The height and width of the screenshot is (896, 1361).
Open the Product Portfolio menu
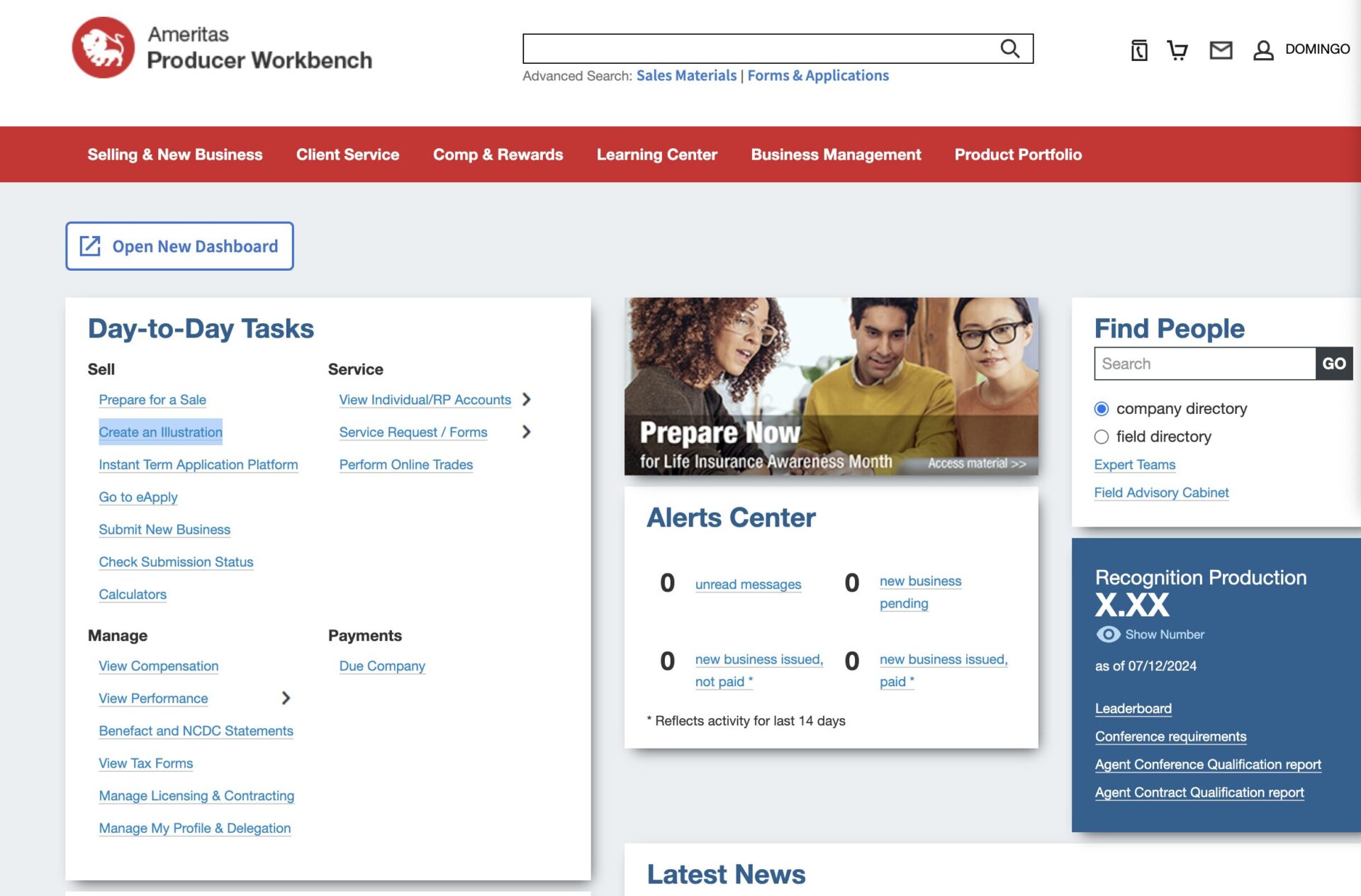[1019, 155]
